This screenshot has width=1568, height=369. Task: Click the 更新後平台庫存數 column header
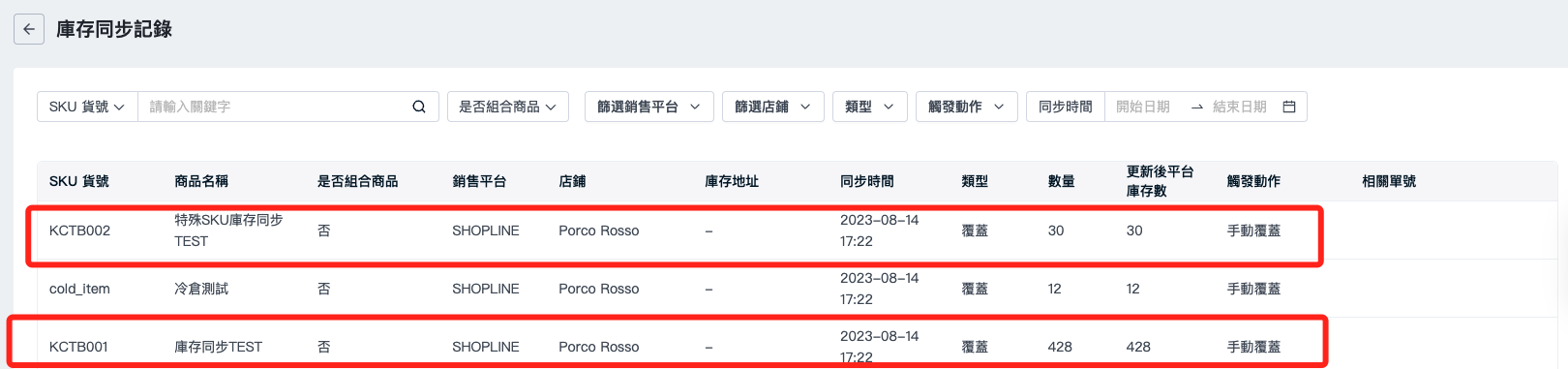[1160, 181]
